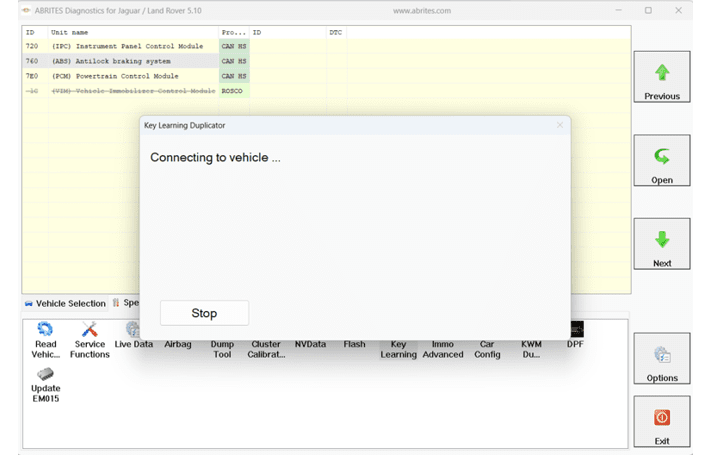Switch to Vehicle Selection tab

click(x=66, y=303)
